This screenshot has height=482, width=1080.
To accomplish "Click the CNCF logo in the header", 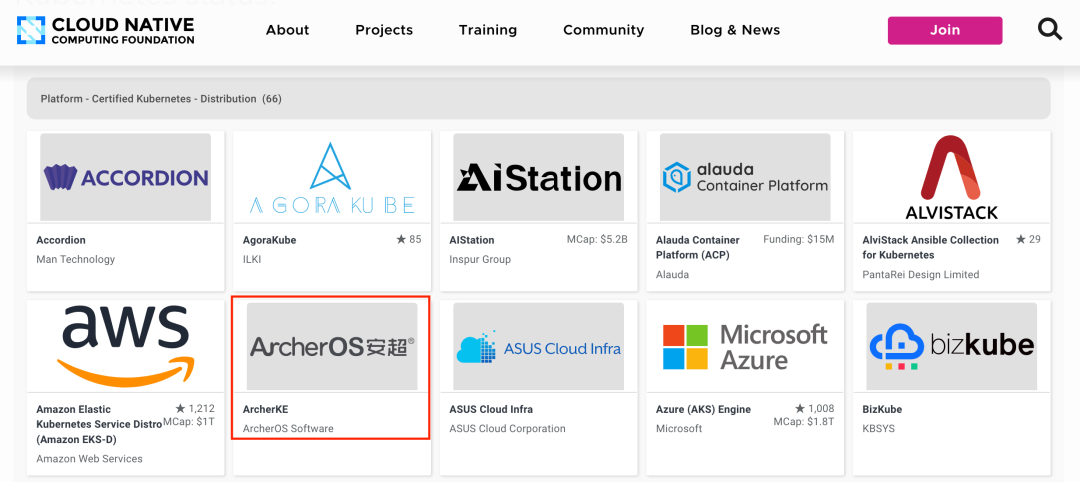I will (x=105, y=30).
